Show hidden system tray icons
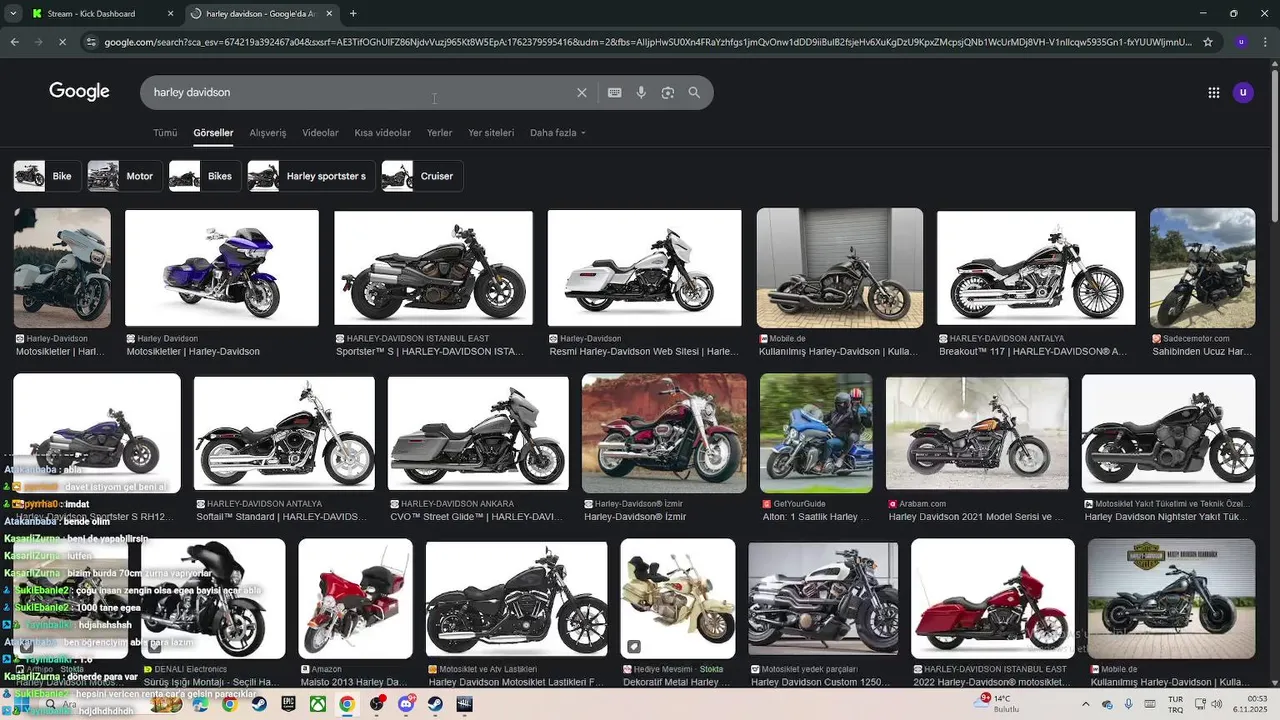 pos(1086,704)
